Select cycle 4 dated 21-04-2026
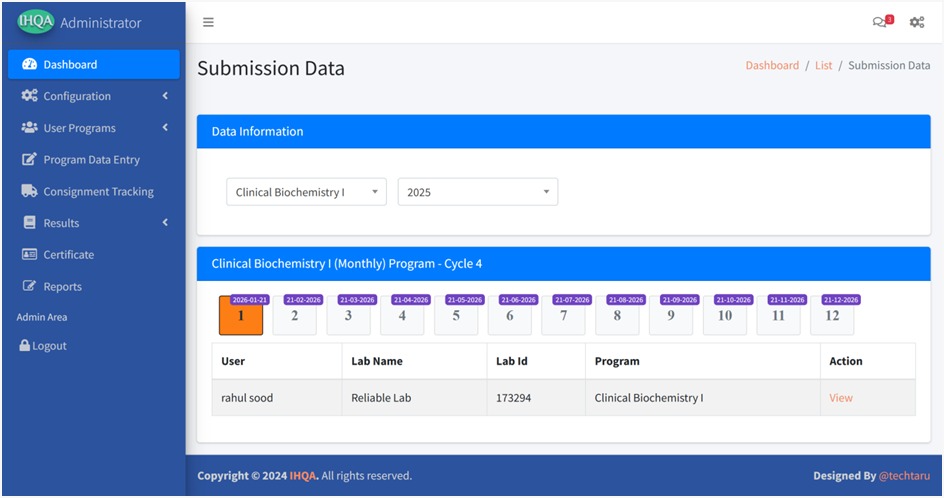944x498 pixels. (x=402, y=316)
